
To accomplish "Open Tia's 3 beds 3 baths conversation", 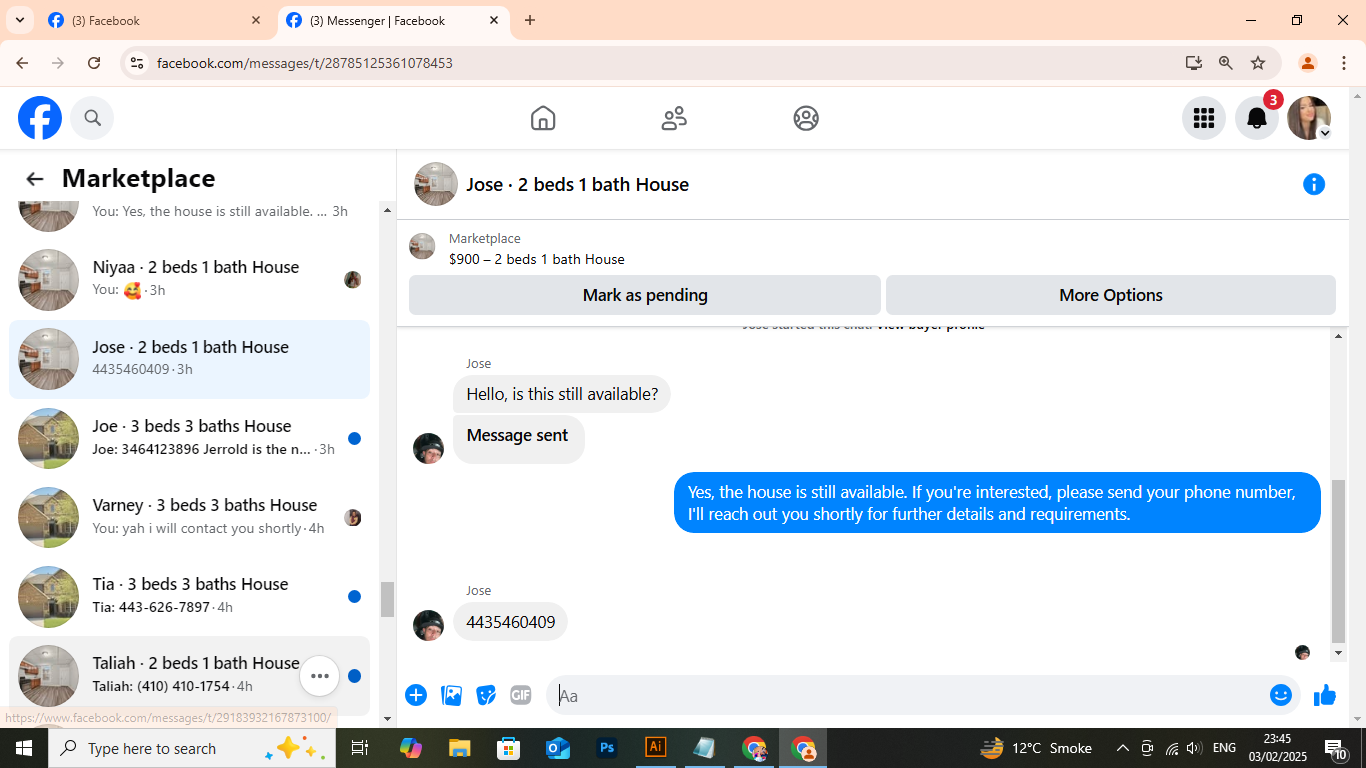I will [x=189, y=596].
